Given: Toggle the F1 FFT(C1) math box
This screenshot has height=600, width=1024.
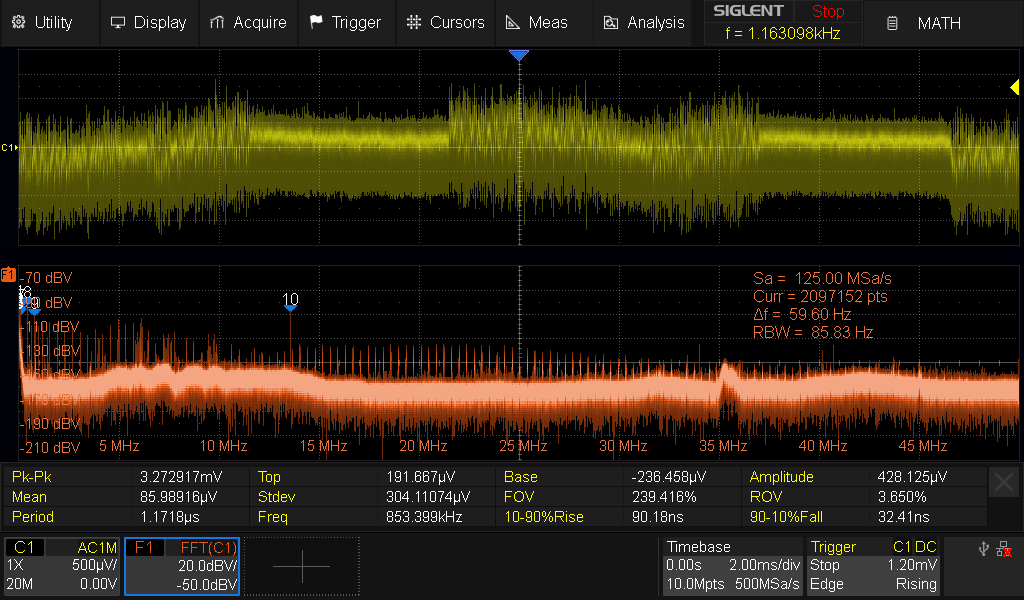Looking at the screenshot, I should (x=181, y=566).
